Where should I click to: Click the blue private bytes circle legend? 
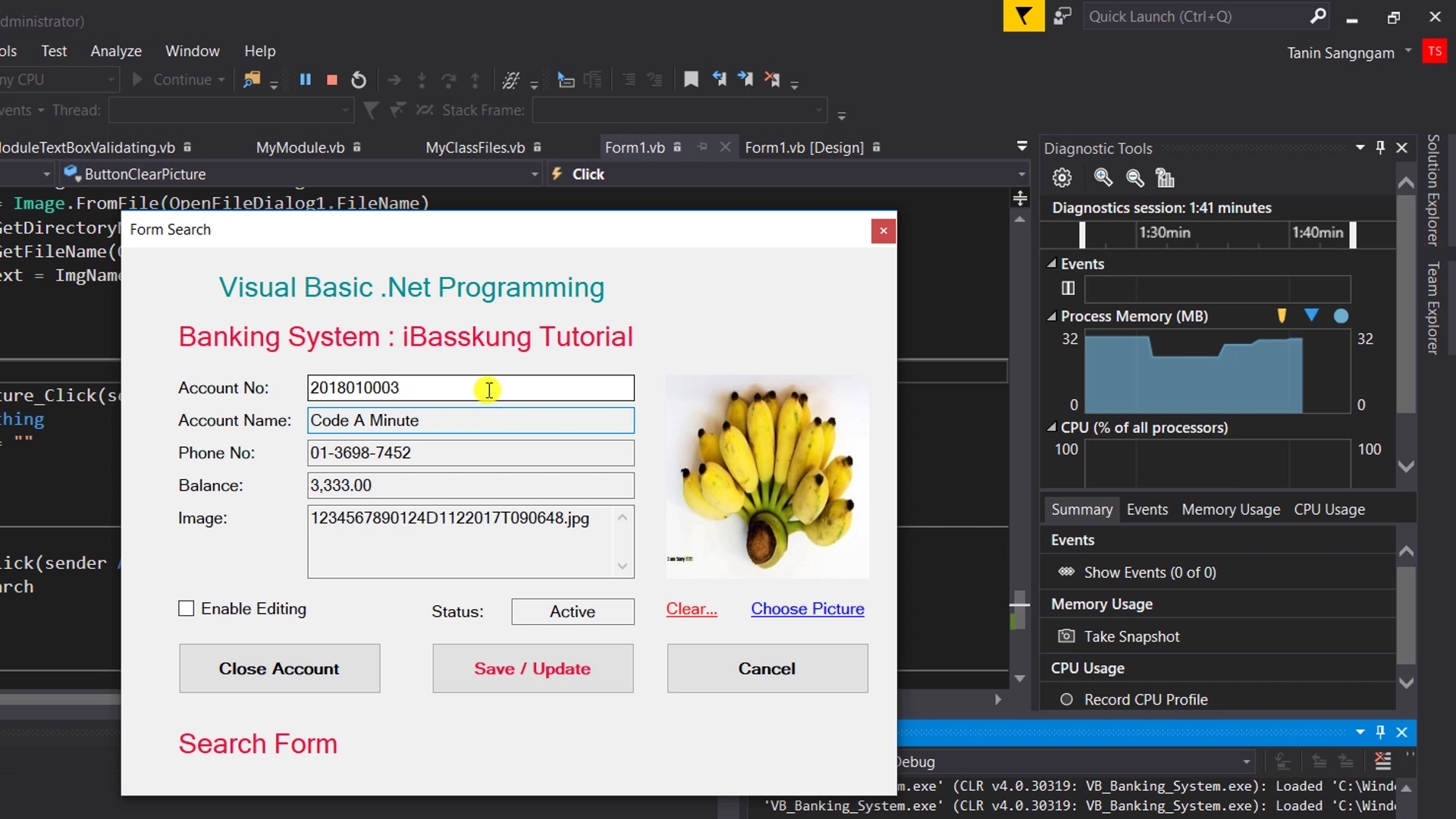pos(1341,316)
